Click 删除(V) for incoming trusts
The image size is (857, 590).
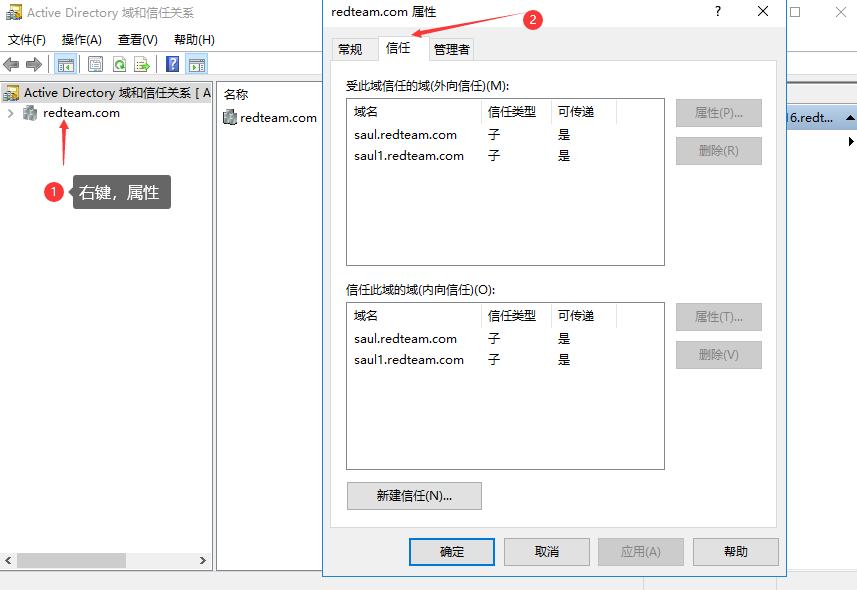pos(719,355)
